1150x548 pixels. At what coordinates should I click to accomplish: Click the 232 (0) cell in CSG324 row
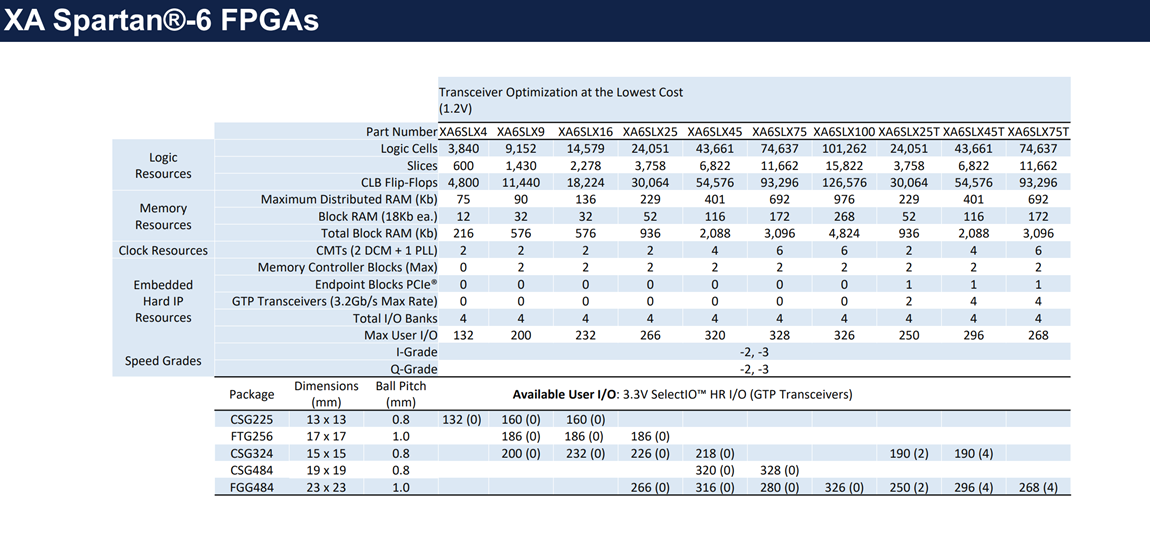pyautogui.click(x=585, y=453)
